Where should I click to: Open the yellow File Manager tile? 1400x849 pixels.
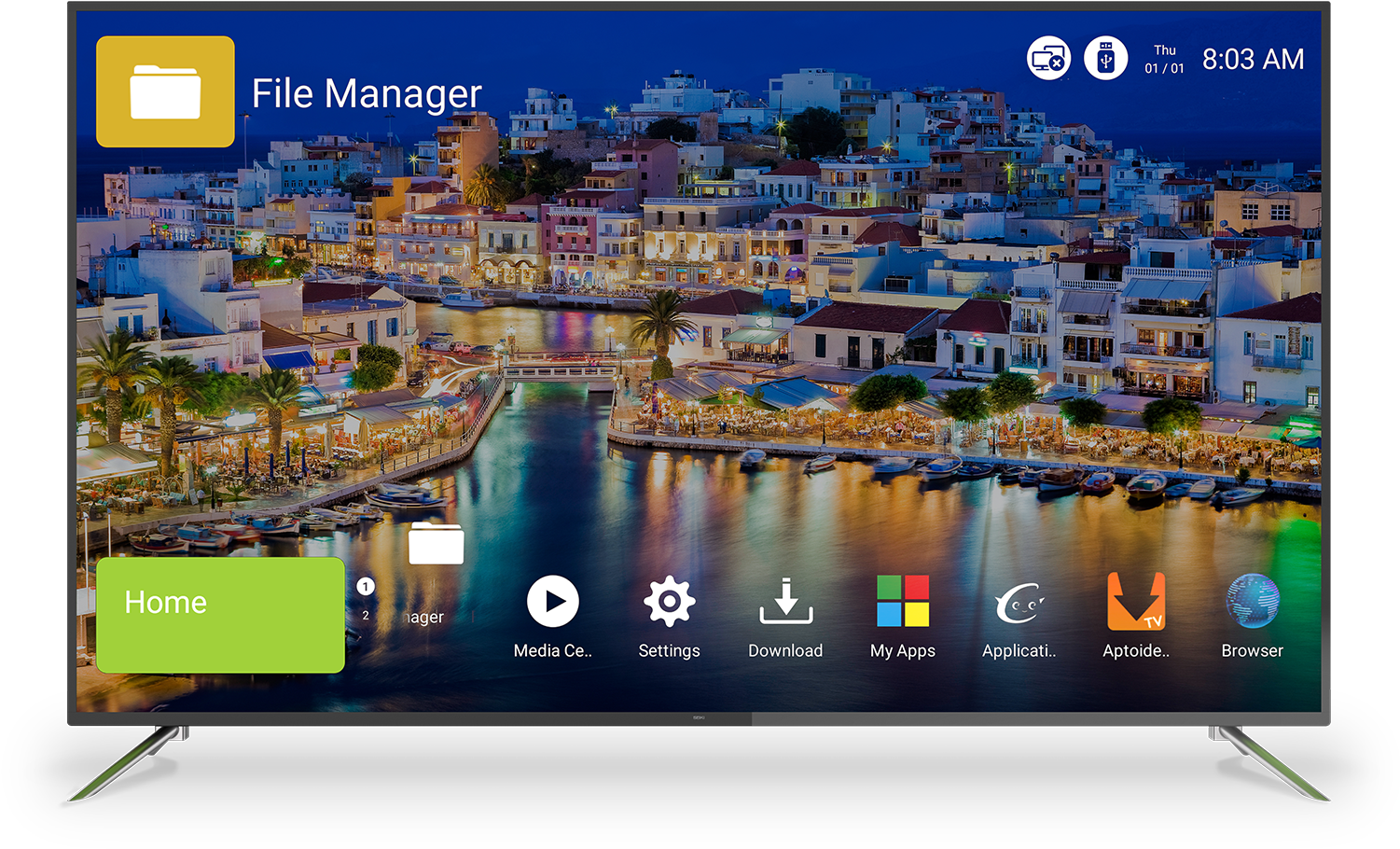coord(165,91)
